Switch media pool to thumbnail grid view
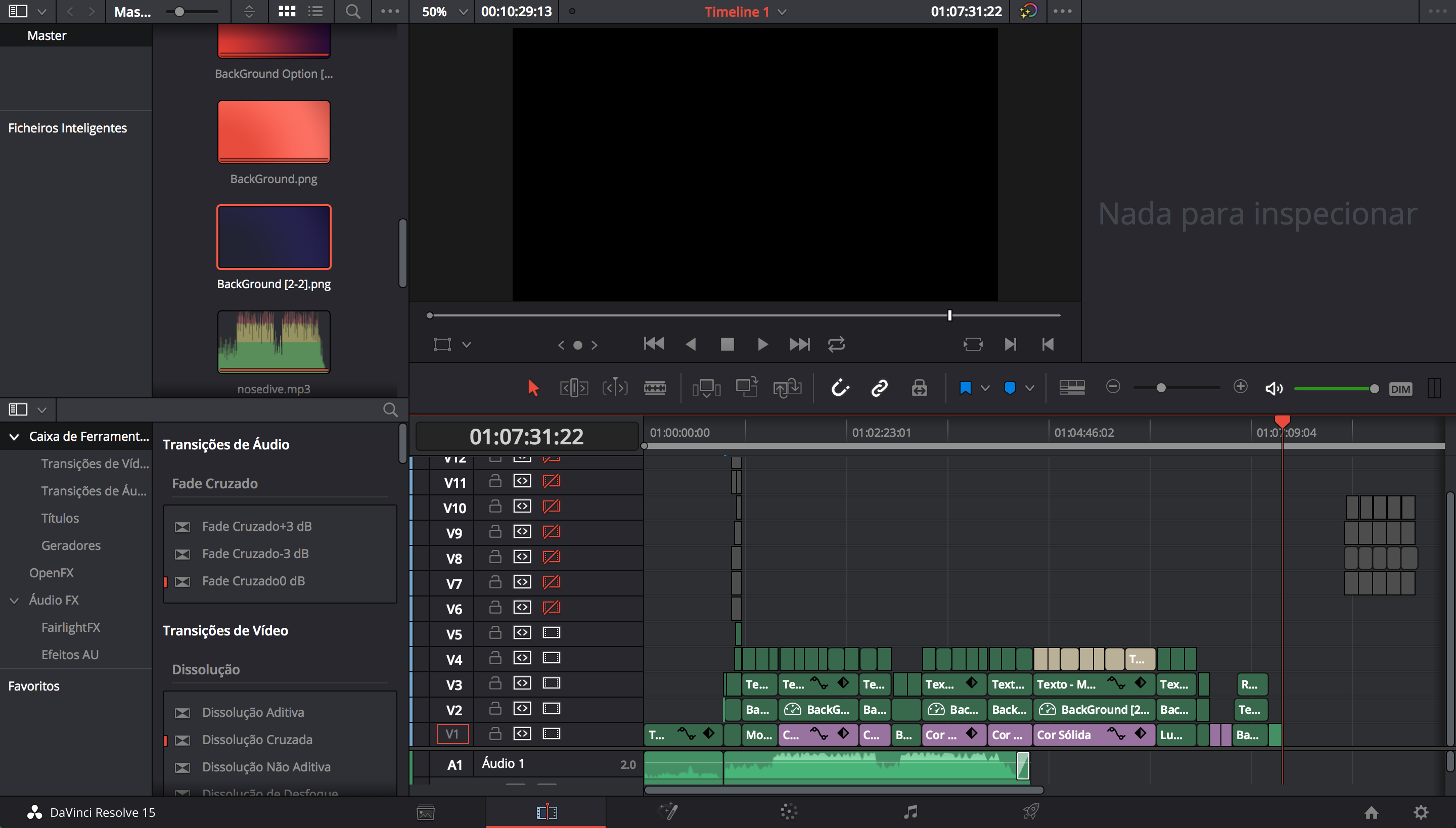Viewport: 1456px width, 828px height. click(287, 11)
